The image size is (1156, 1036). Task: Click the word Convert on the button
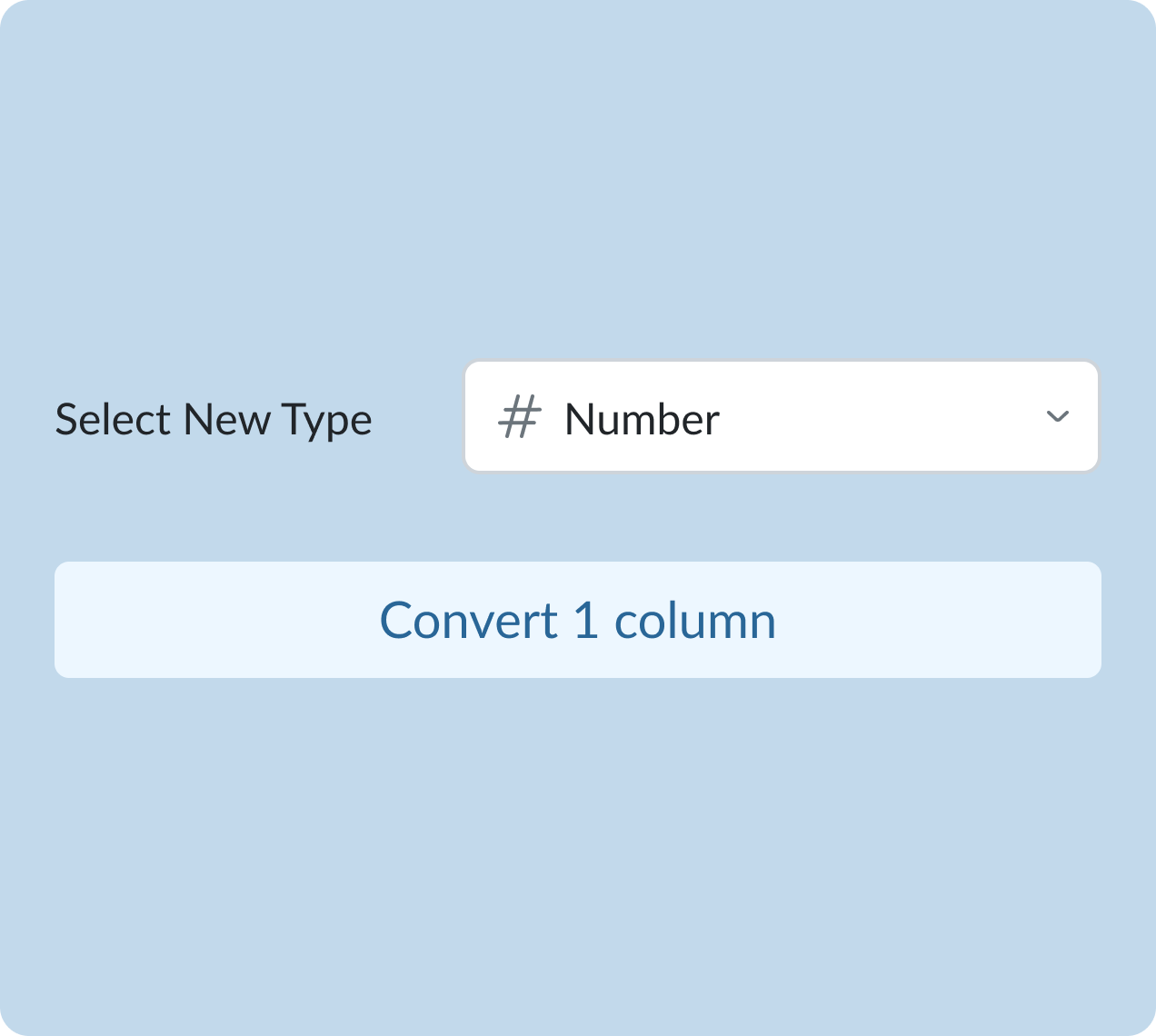(x=468, y=621)
